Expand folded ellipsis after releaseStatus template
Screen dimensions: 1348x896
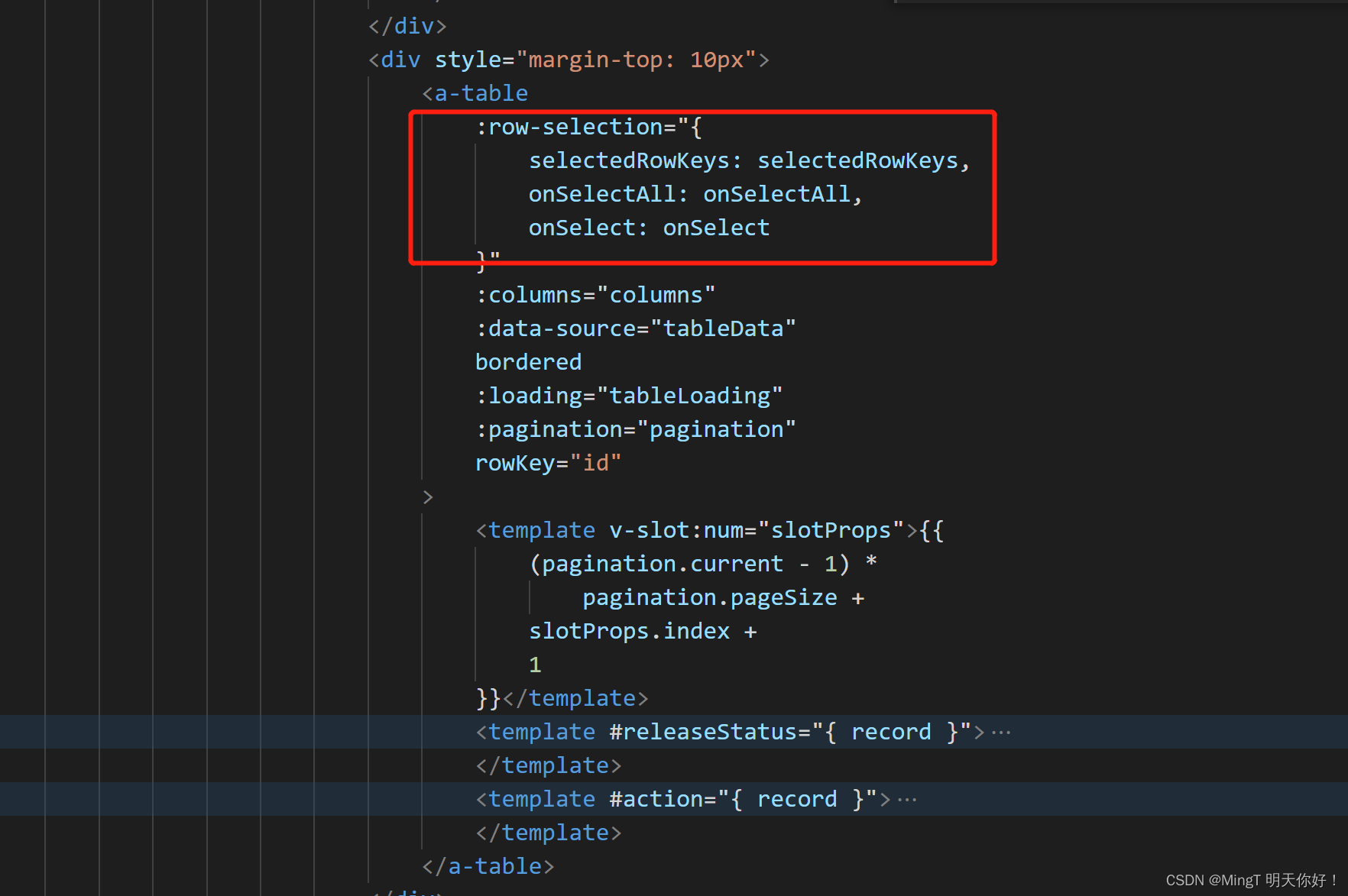coord(1001,733)
